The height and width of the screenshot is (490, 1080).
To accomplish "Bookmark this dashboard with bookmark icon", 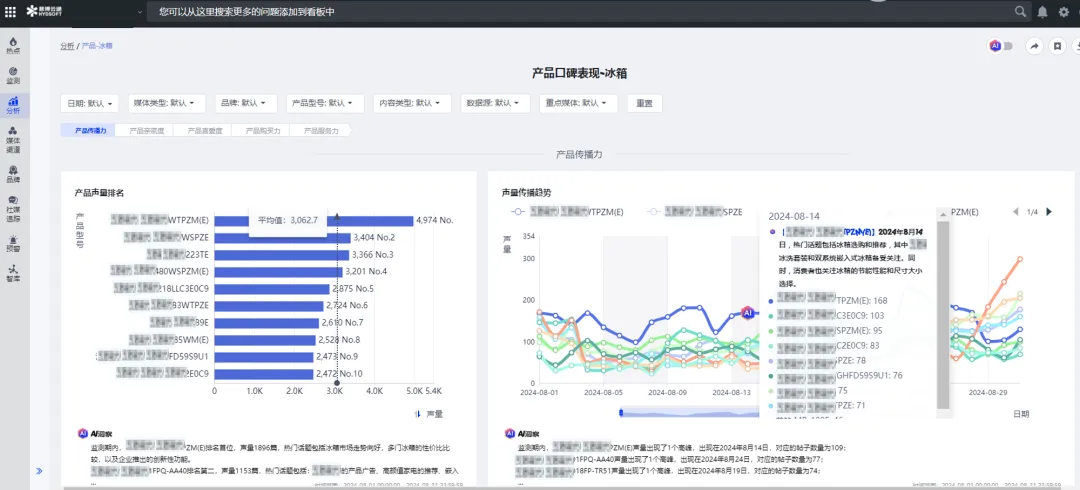I will point(1056,46).
